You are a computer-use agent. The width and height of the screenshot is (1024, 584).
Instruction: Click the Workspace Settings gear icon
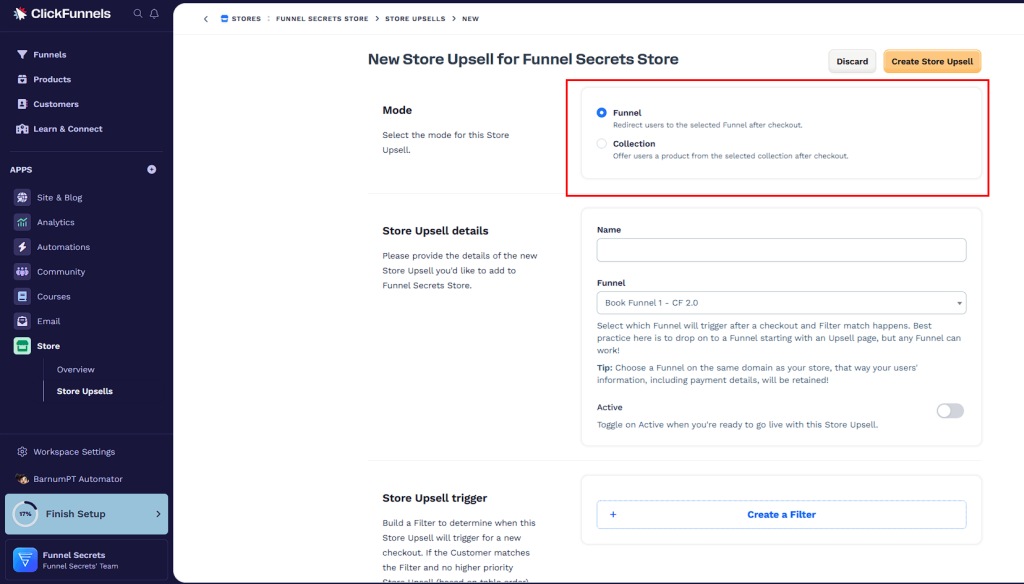[x=22, y=451]
